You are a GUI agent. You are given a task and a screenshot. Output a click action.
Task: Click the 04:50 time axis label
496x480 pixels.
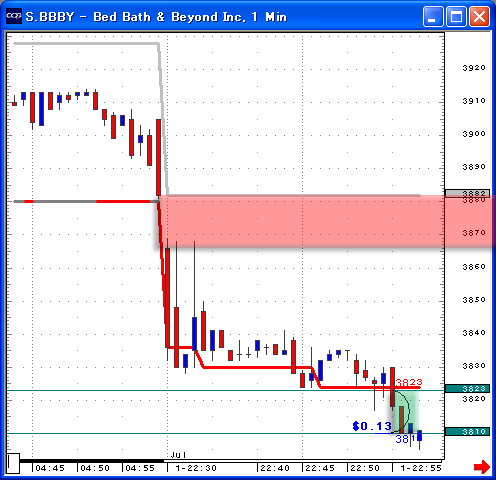pos(95,468)
